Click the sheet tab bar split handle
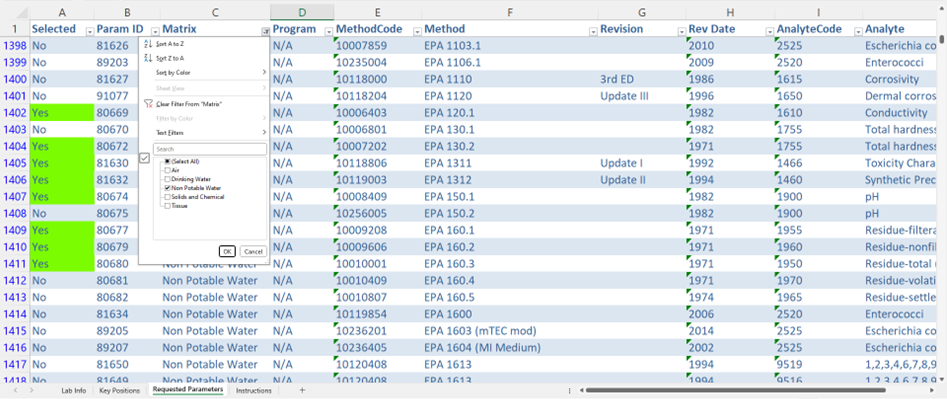 [570, 391]
